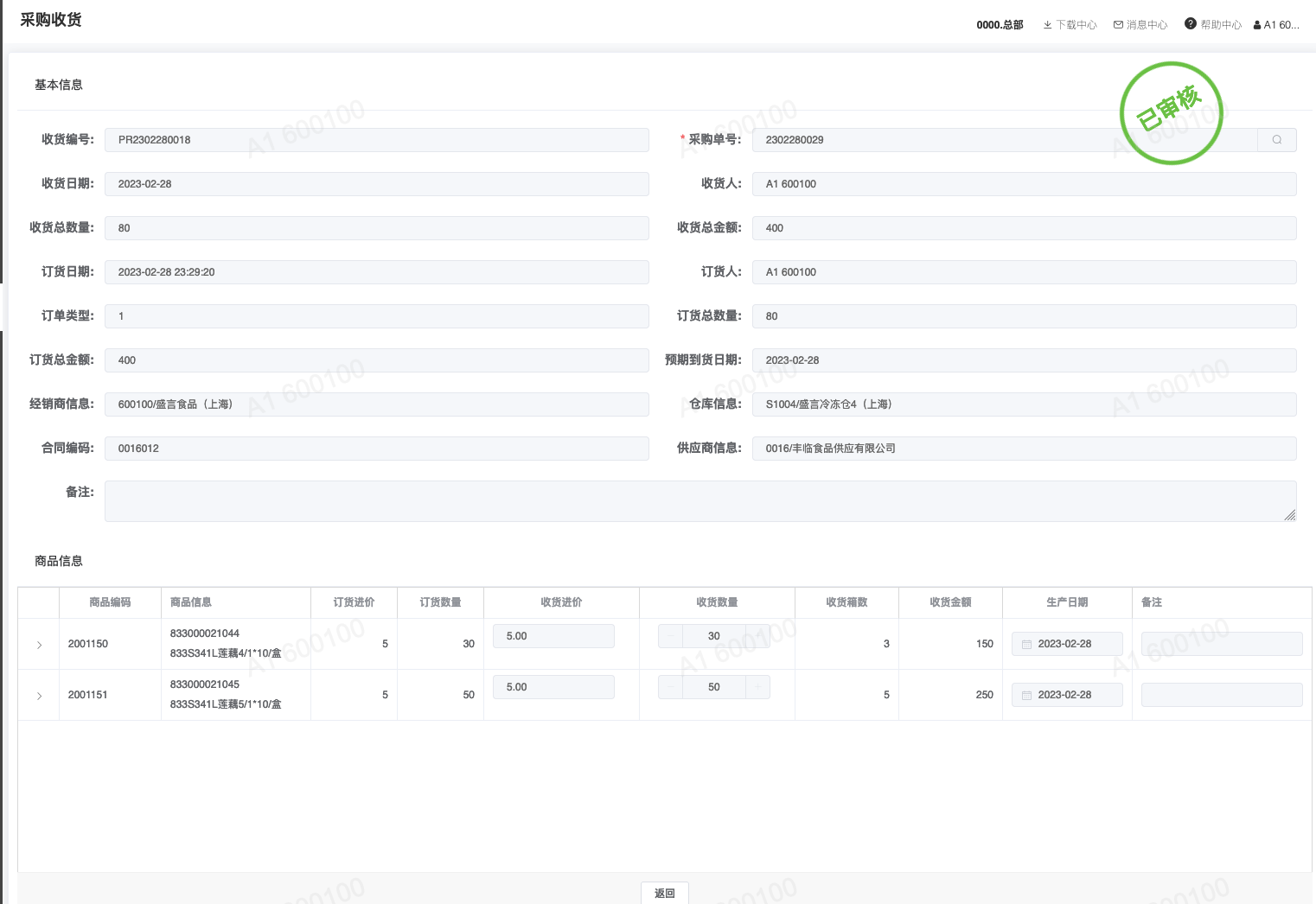Click the 返回 button
The image size is (1316, 904).
click(x=664, y=893)
